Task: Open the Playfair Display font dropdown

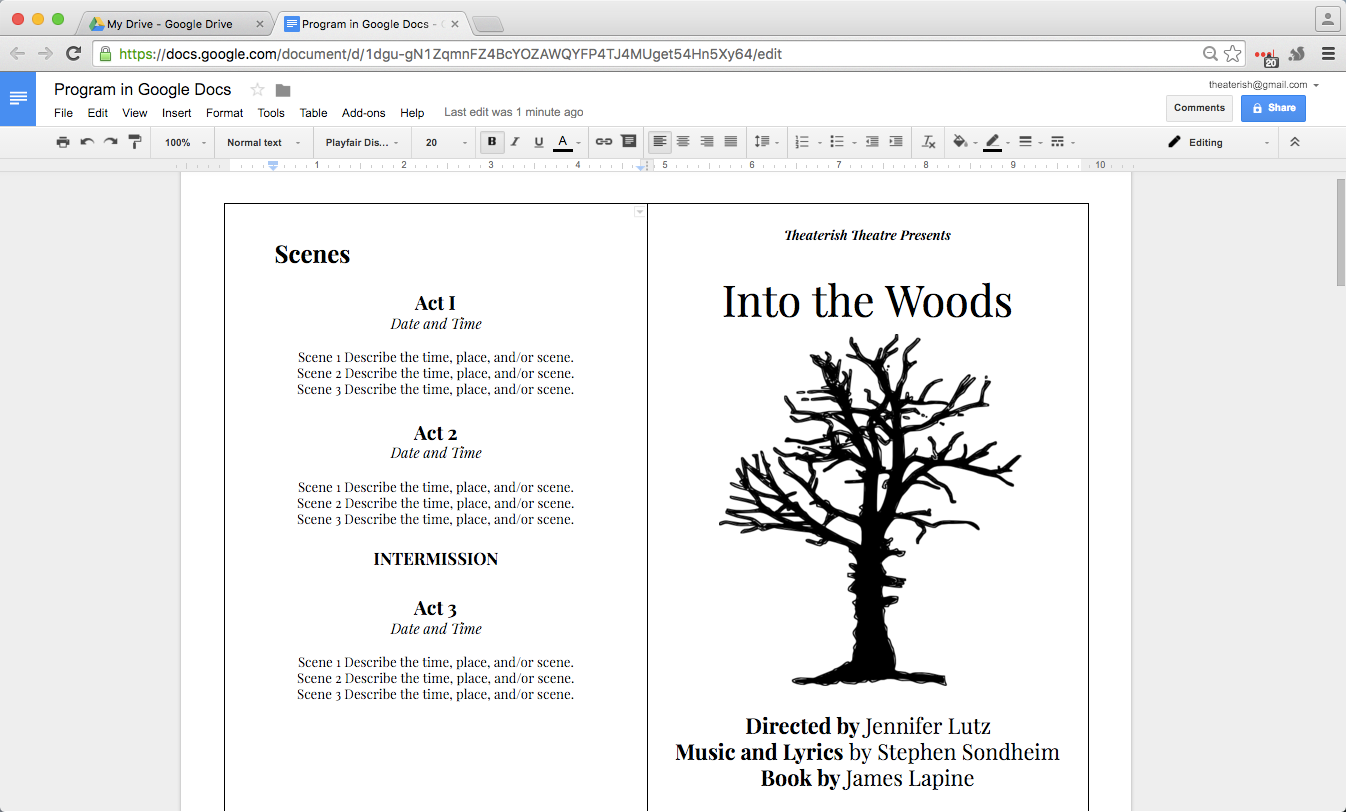Action: [x=362, y=142]
